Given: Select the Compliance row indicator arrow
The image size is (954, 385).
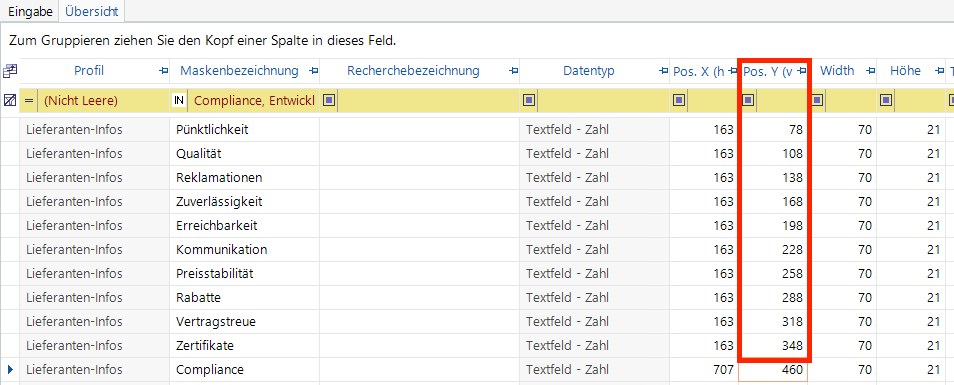Looking at the screenshot, I should pos(10,369).
